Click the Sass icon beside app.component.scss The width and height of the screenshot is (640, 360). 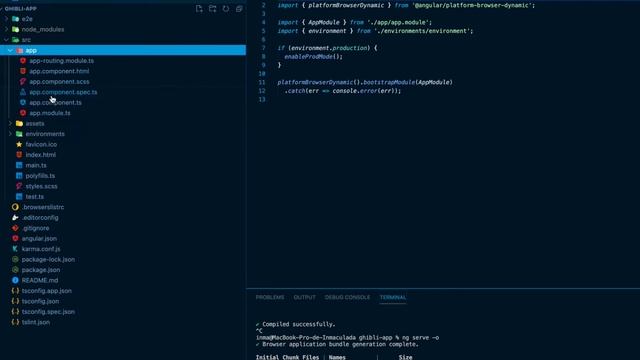(x=23, y=82)
